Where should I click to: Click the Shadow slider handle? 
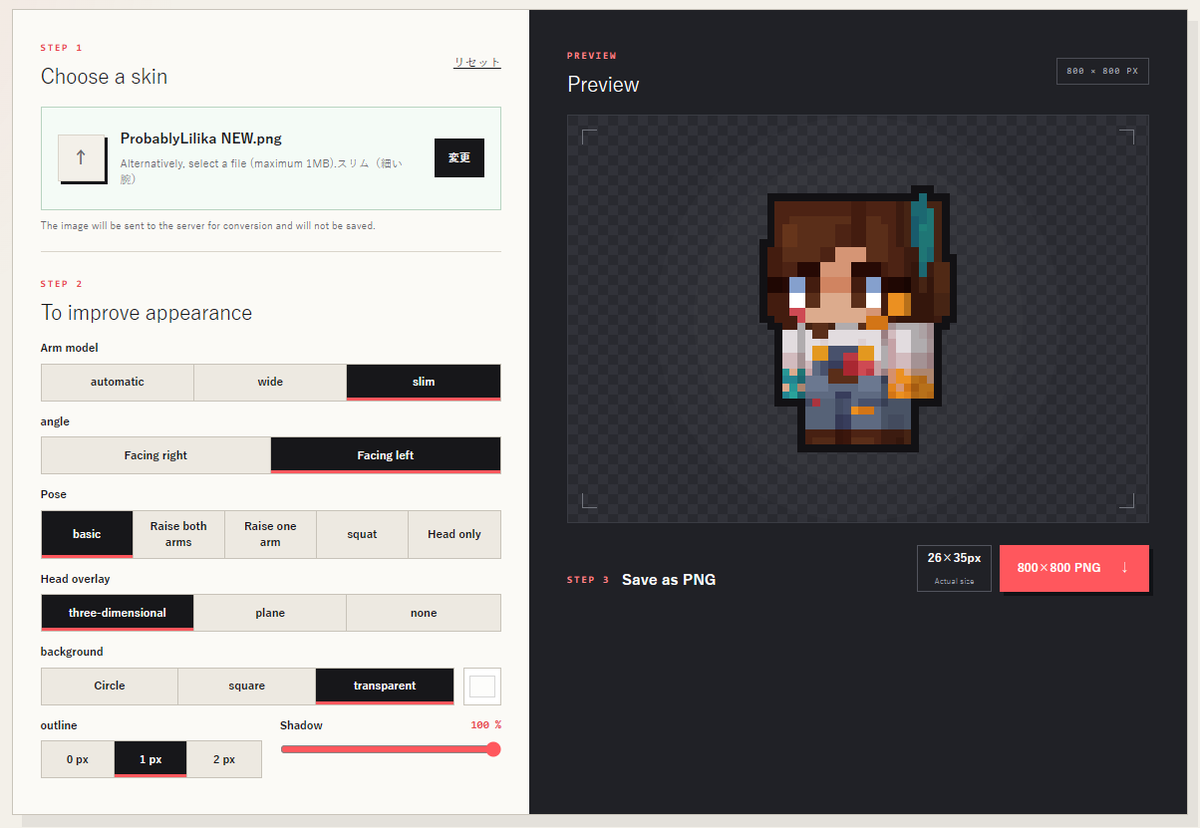point(493,749)
